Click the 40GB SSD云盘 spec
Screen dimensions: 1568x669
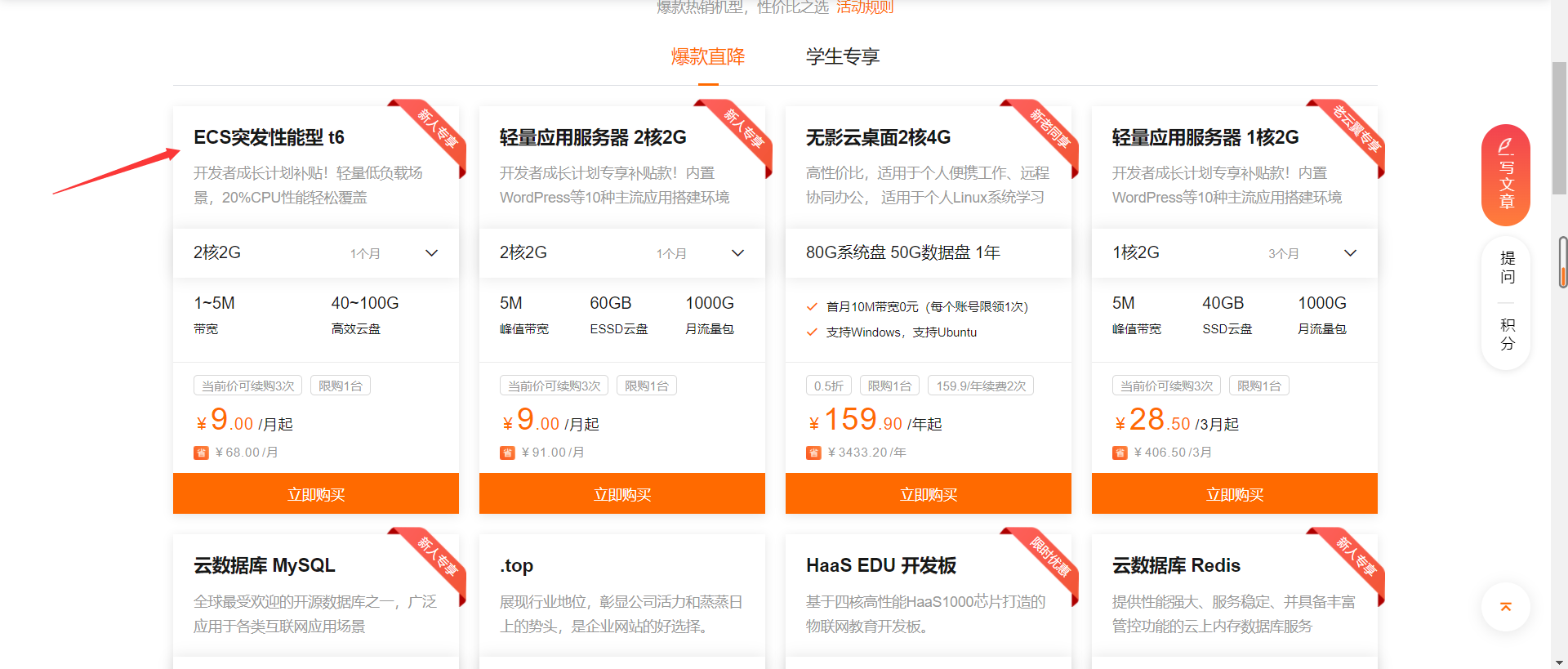point(1227,314)
